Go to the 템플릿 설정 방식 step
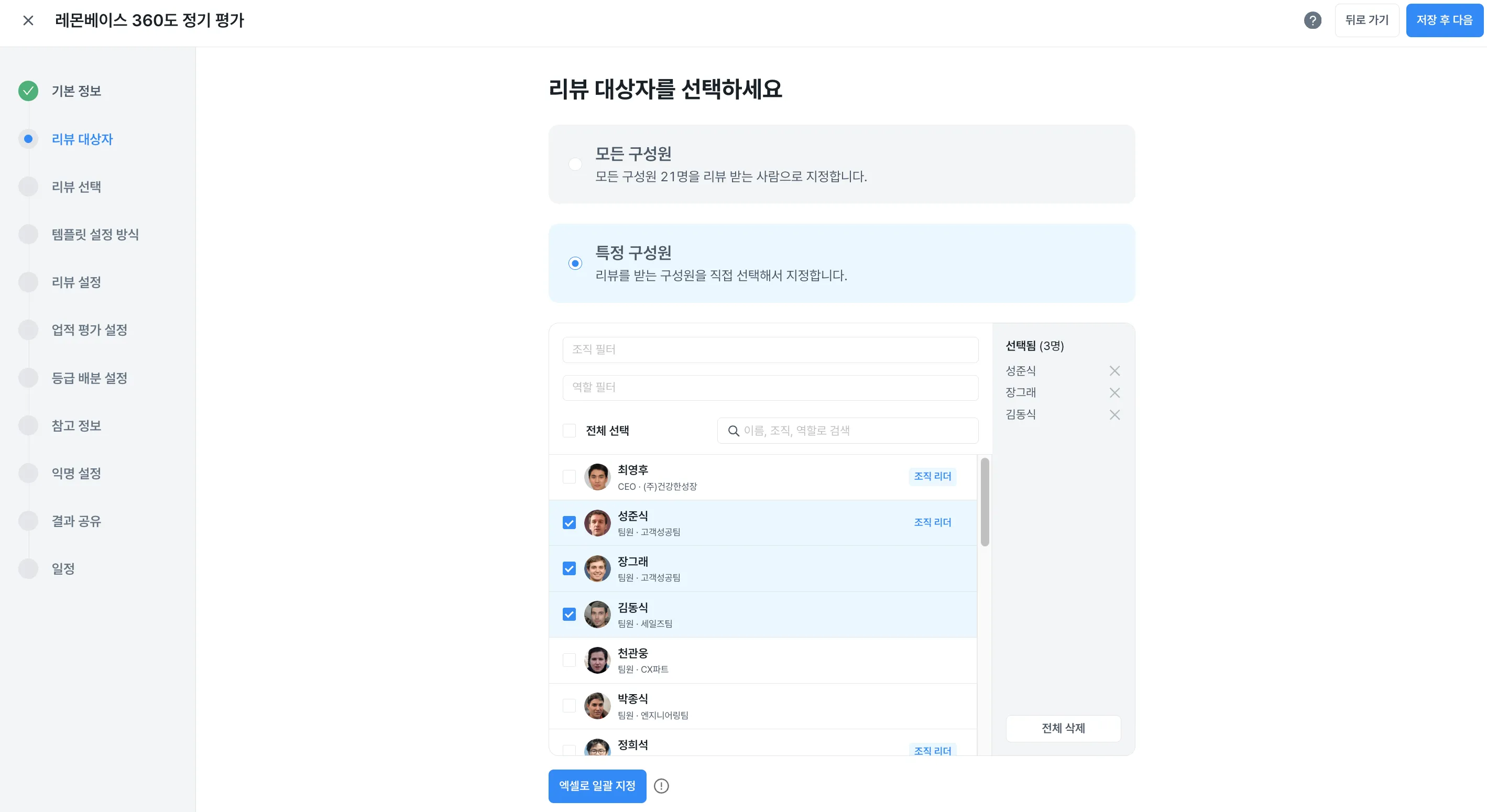 95,234
